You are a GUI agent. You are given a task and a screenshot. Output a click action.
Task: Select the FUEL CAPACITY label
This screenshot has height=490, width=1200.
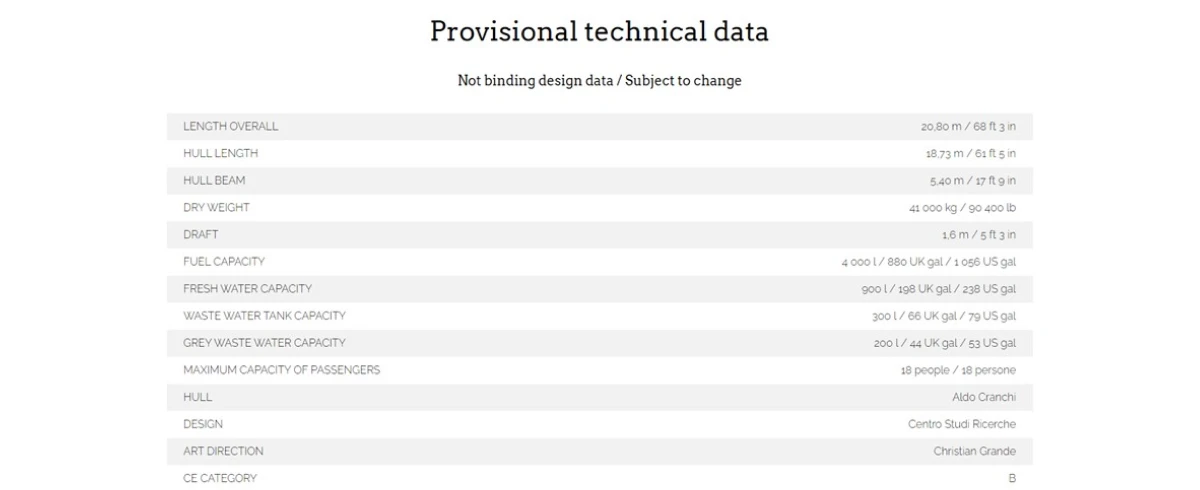[224, 262]
